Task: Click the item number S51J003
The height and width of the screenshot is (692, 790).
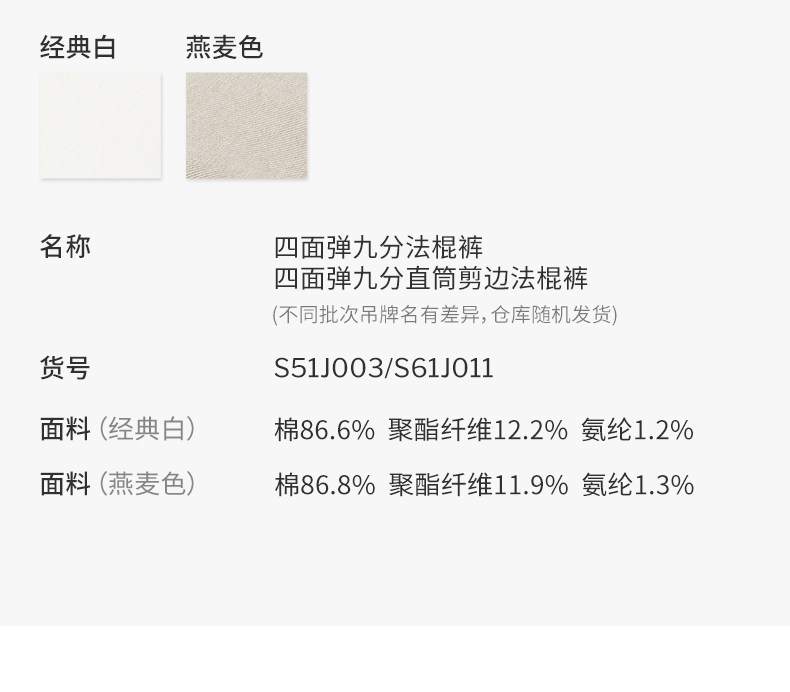Action: (328, 369)
